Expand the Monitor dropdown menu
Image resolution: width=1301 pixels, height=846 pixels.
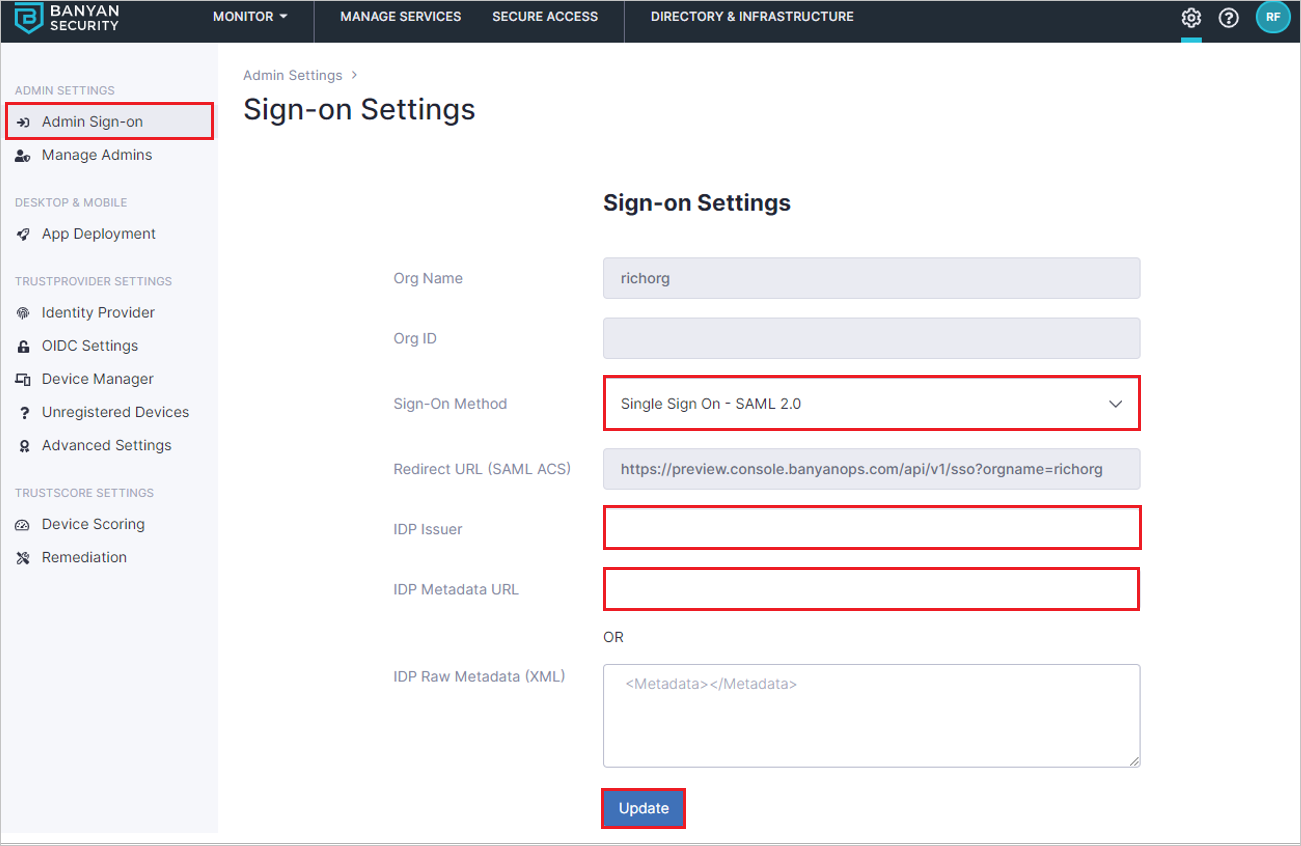coord(249,16)
